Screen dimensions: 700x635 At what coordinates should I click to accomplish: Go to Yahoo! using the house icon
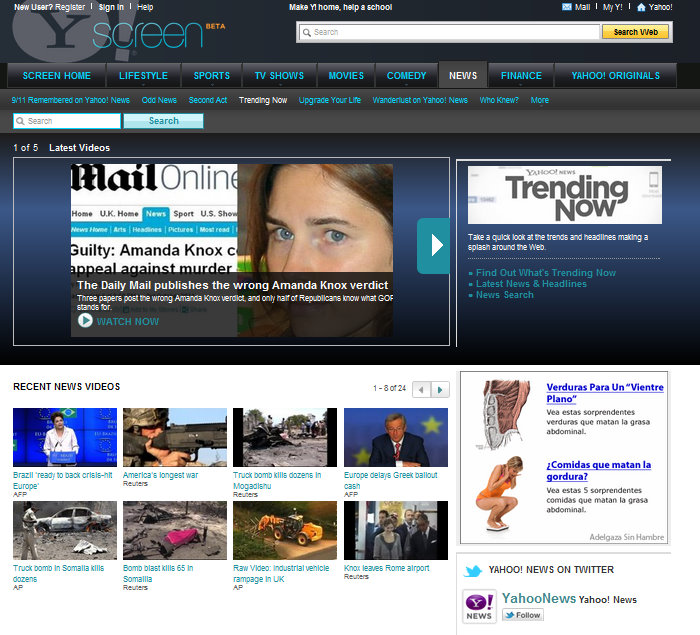click(x=641, y=7)
